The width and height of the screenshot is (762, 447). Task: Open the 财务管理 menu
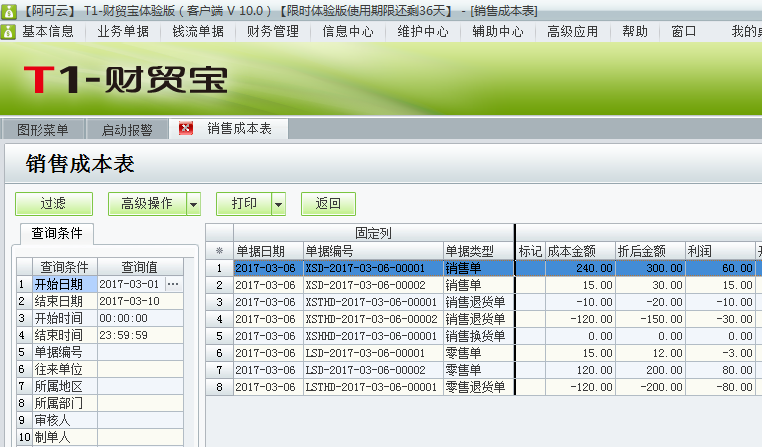pyautogui.click(x=273, y=32)
